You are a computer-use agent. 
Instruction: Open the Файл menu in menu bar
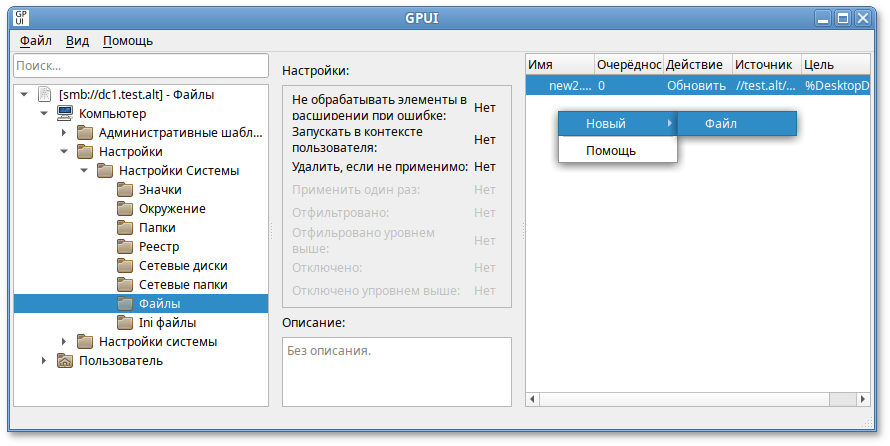36,41
